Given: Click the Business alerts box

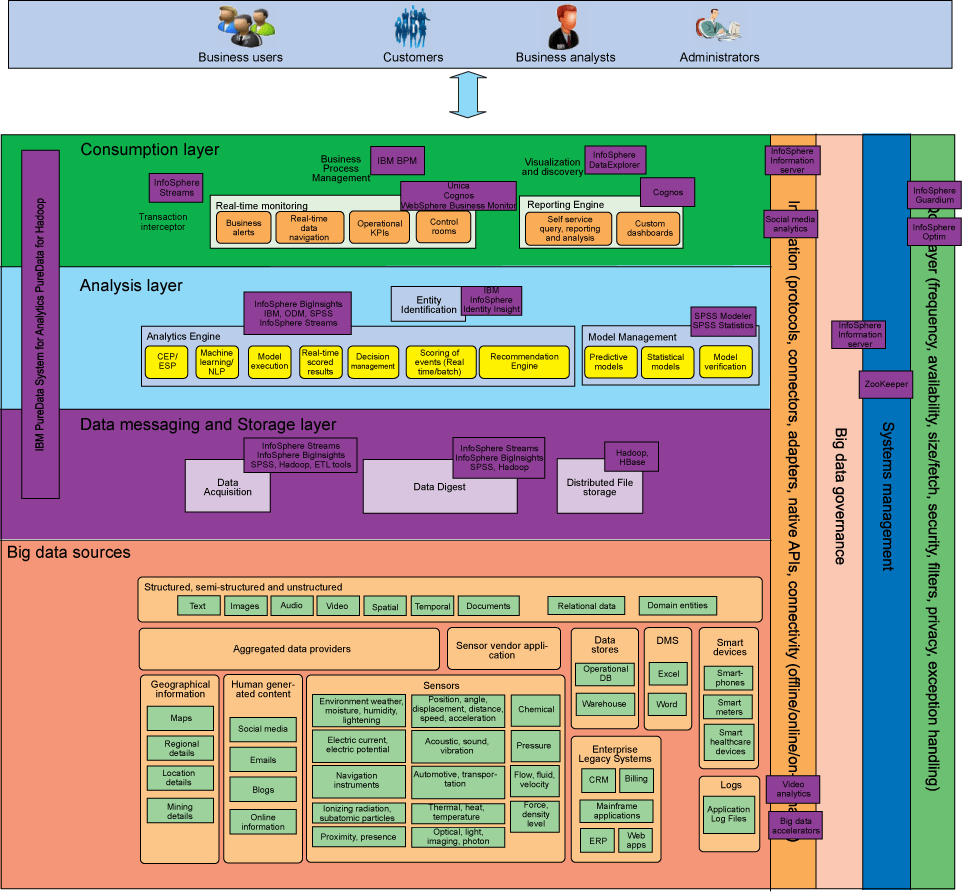Looking at the screenshot, I should [244, 228].
